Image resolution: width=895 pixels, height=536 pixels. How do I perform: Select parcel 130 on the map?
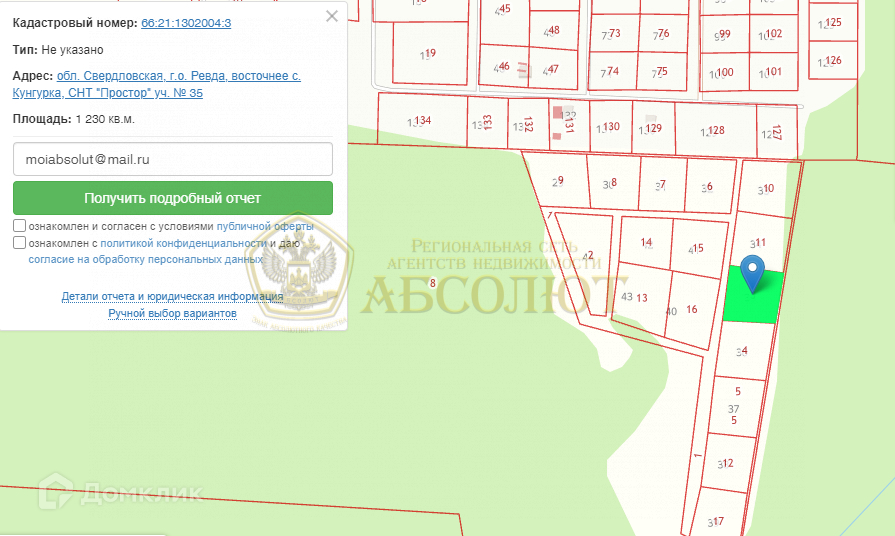tap(610, 127)
